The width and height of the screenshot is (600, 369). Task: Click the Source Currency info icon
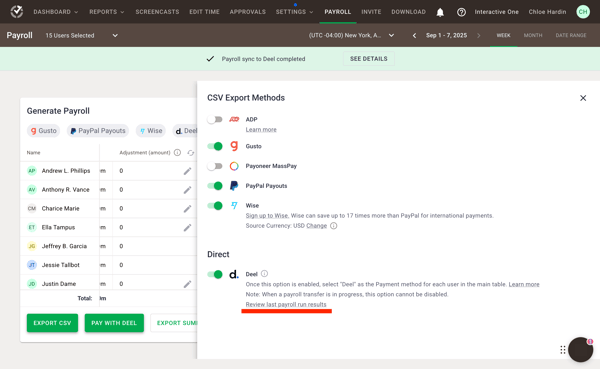click(334, 226)
